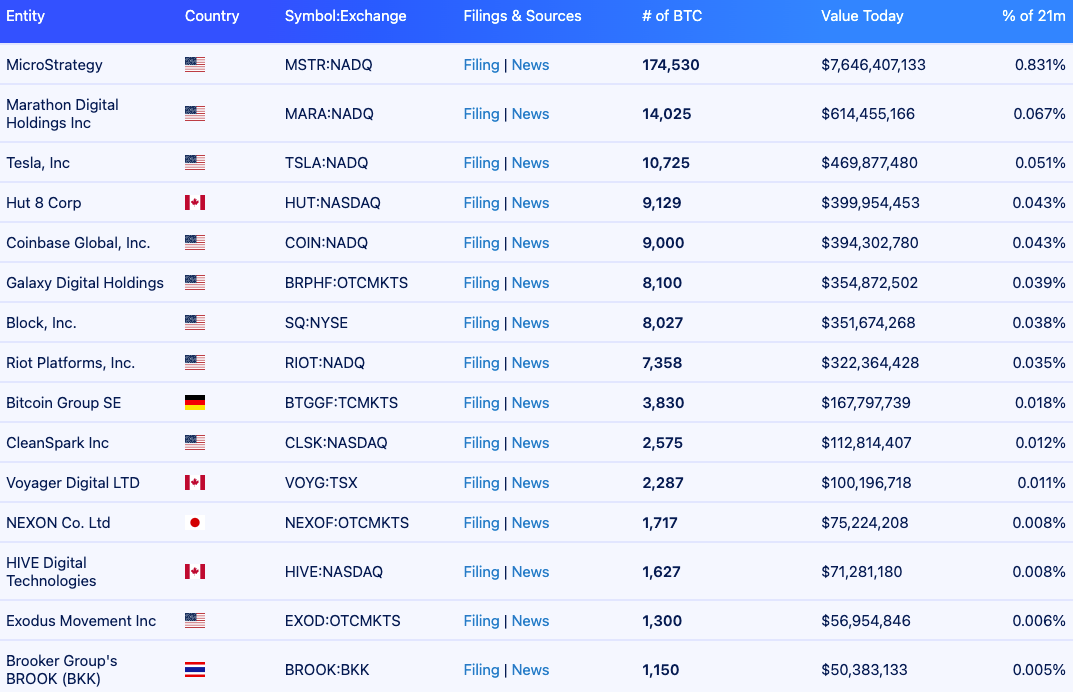Click the German flag for Bitcoin Group SE
The image size is (1073, 692).
point(195,403)
